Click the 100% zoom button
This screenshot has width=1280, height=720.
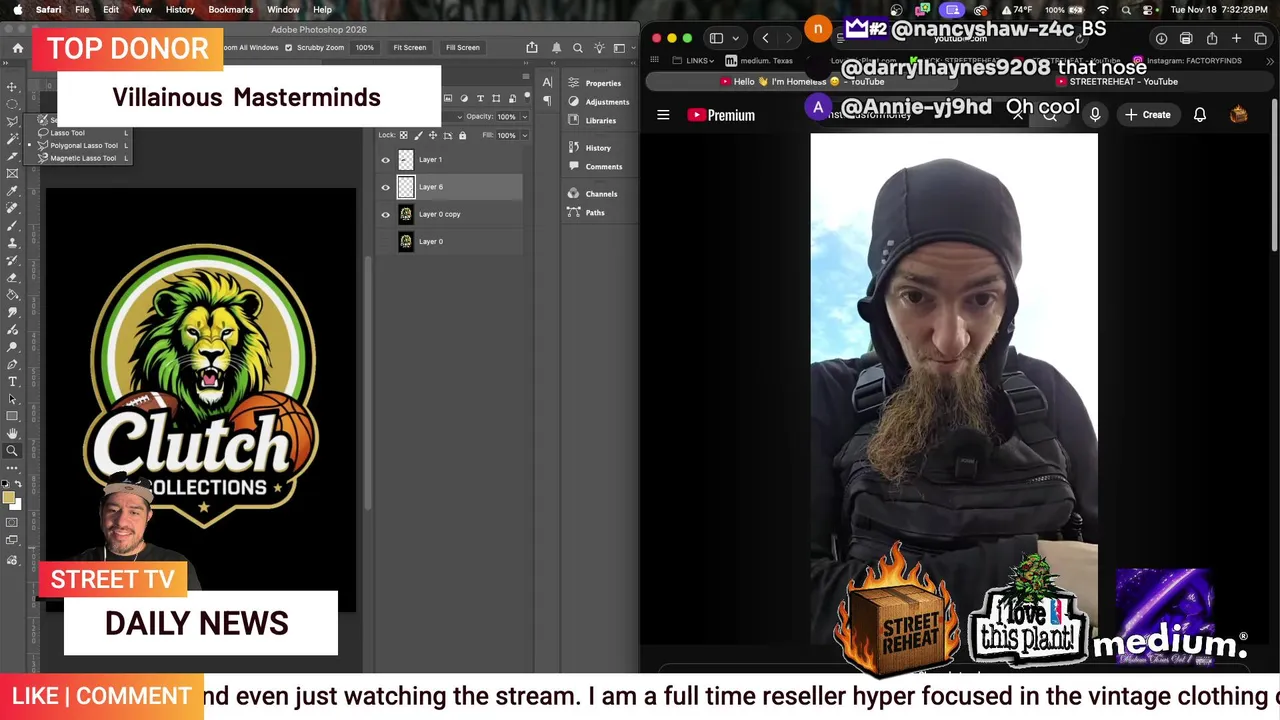coord(364,47)
